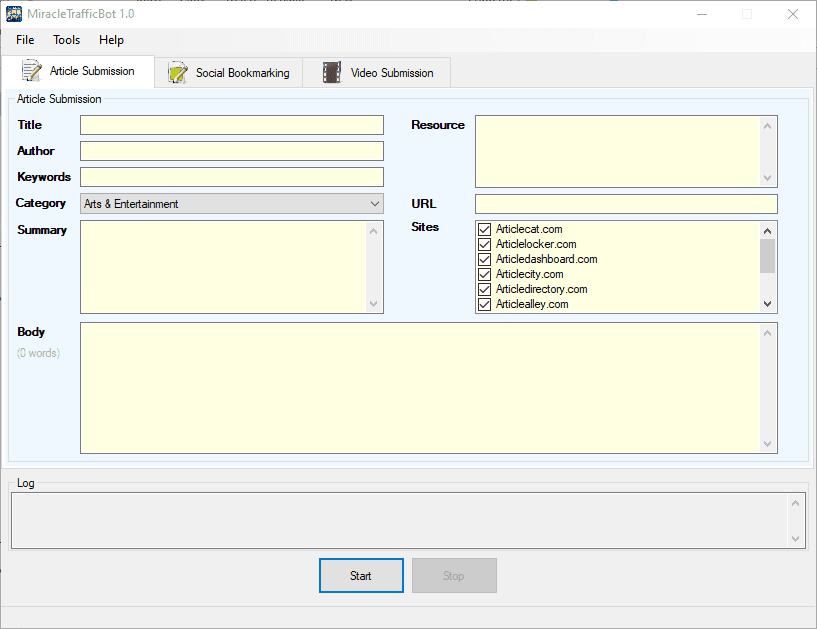This screenshot has width=817, height=629.
Task: Switch to the Social Bookmarking tab
Action: tap(228, 72)
